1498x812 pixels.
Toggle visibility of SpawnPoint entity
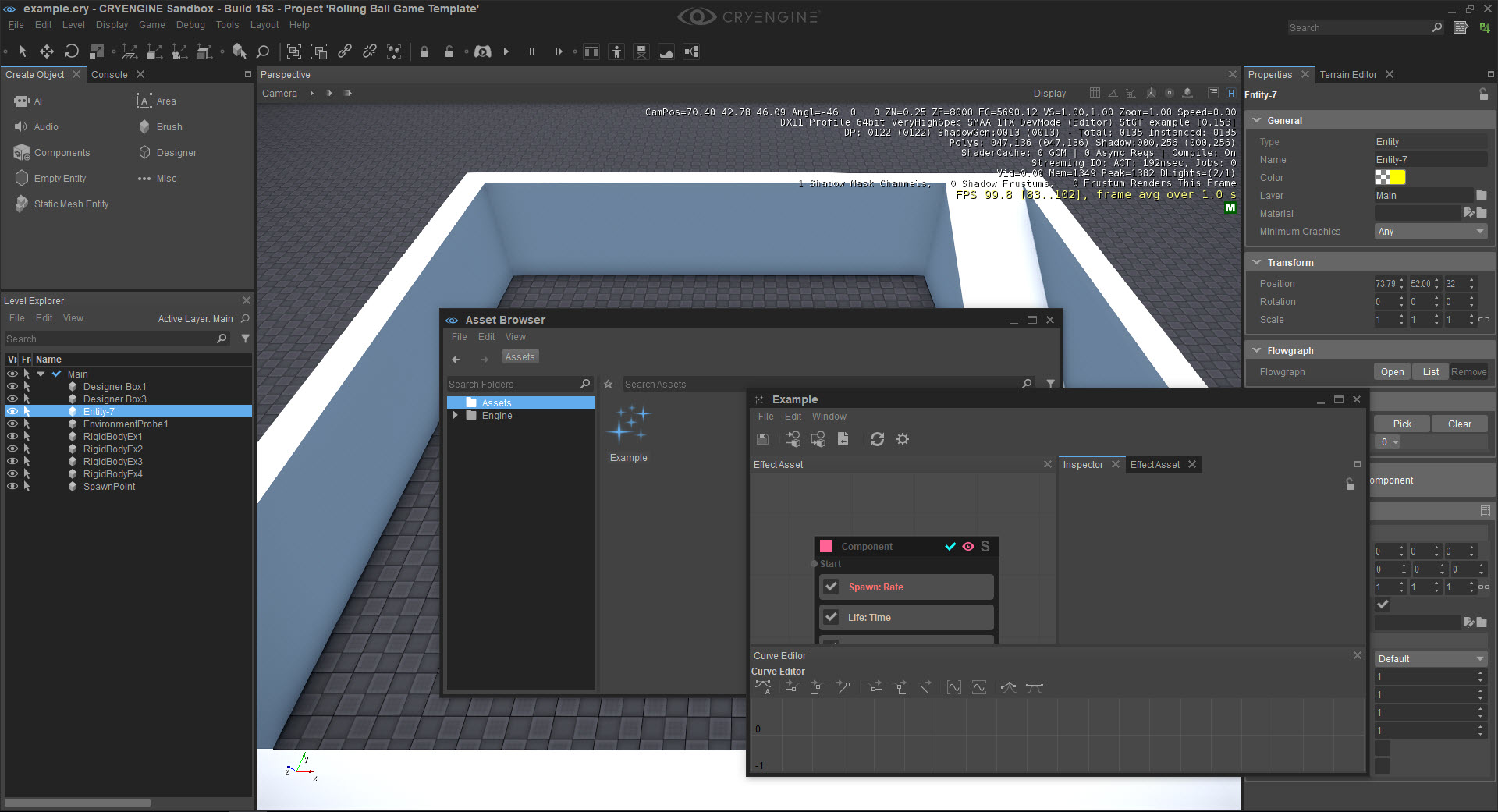pos(12,486)
